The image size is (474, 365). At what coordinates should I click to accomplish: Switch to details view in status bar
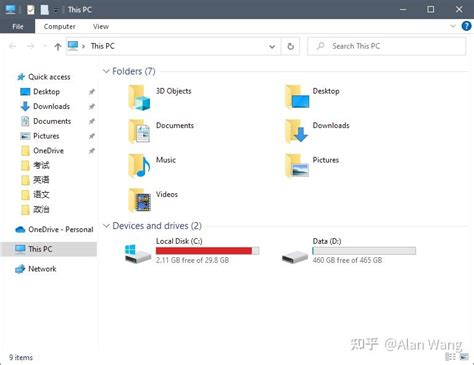tap(450, 357)
